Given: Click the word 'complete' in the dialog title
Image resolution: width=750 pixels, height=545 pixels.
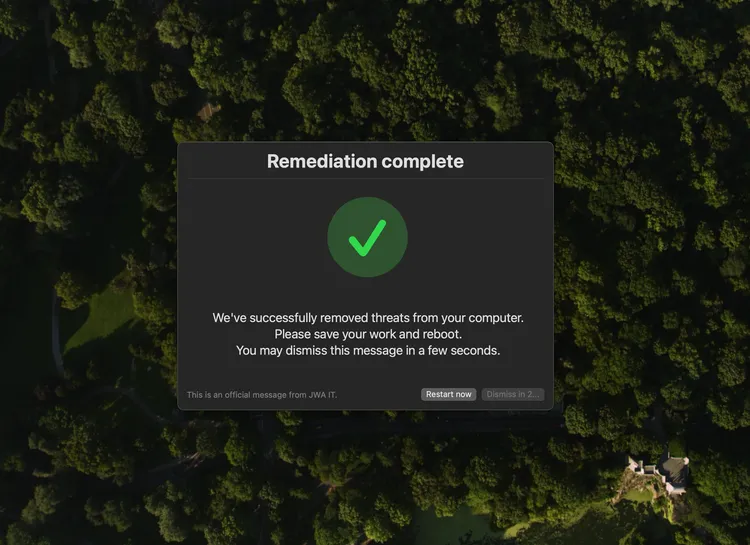Looking at the screenshot, I should pos(423,162).
